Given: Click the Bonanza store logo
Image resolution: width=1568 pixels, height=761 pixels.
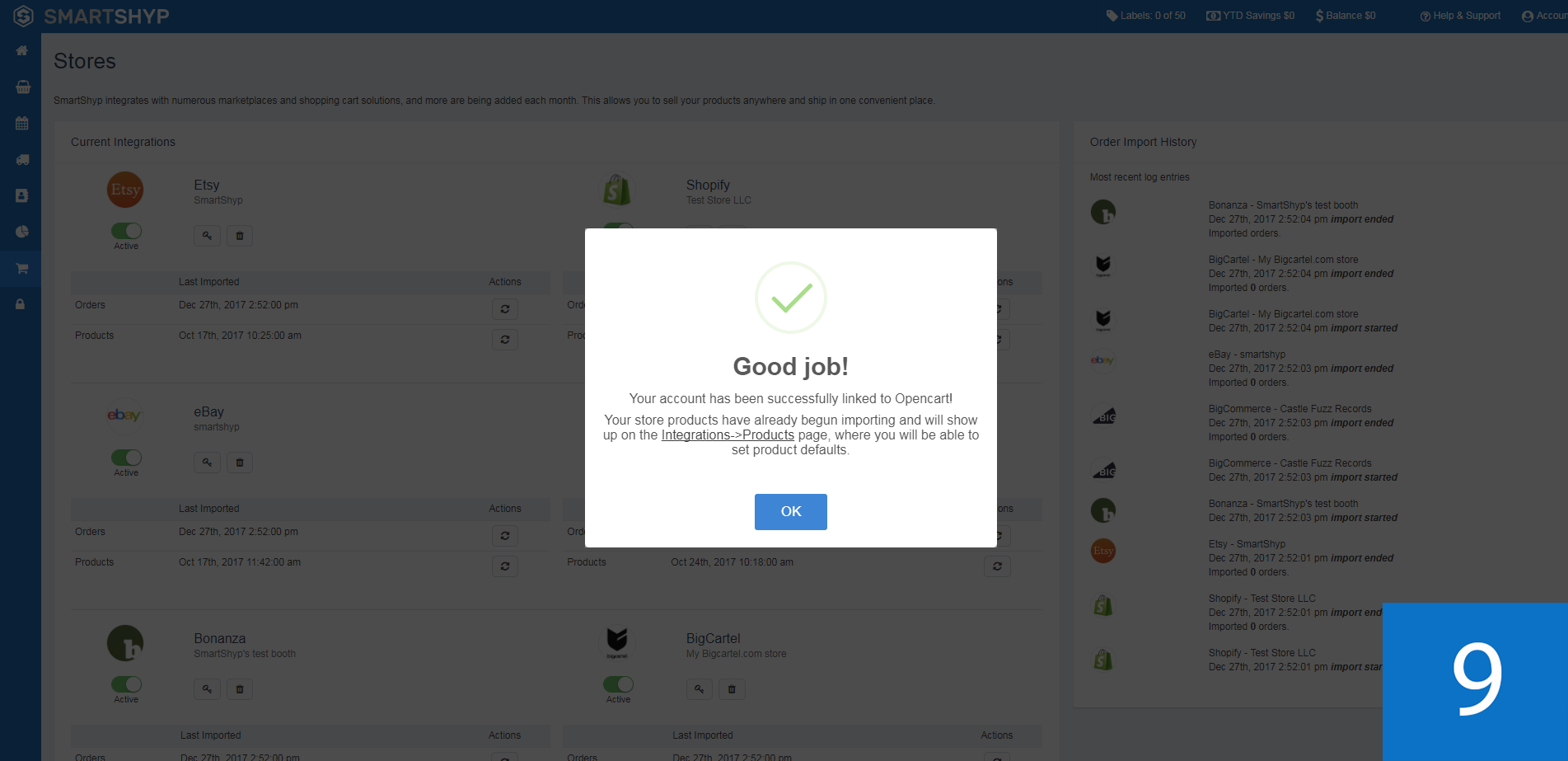Looking at the screenshot, I should pos(125,643).
